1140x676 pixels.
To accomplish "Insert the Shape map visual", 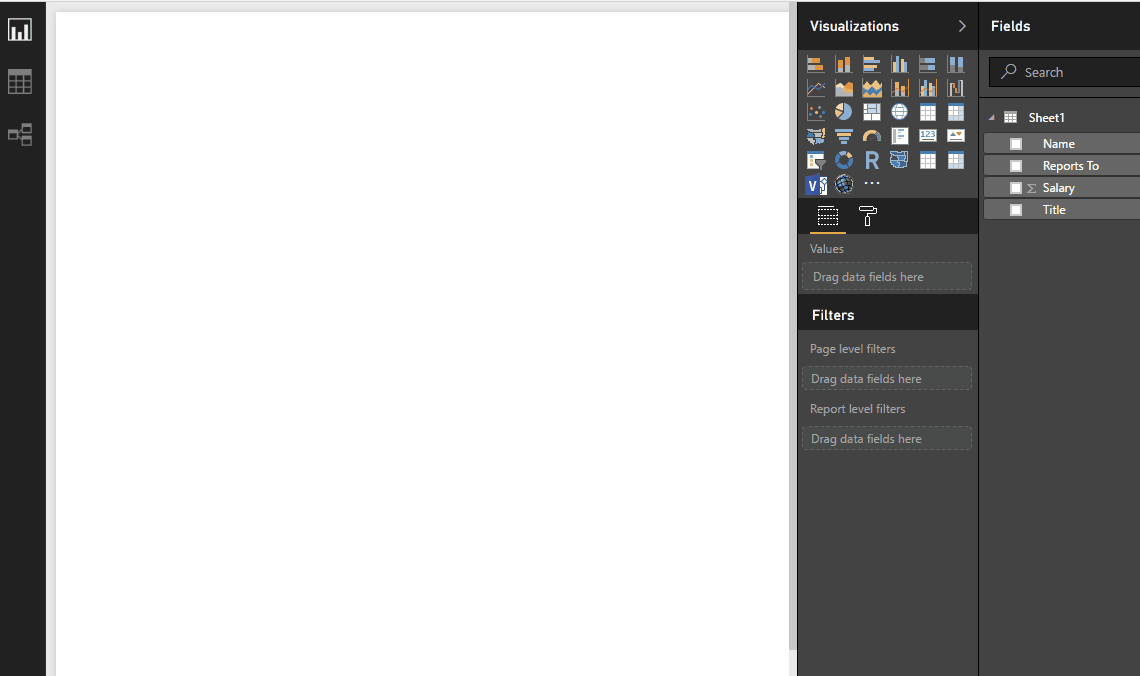I will tap(899, 161).
